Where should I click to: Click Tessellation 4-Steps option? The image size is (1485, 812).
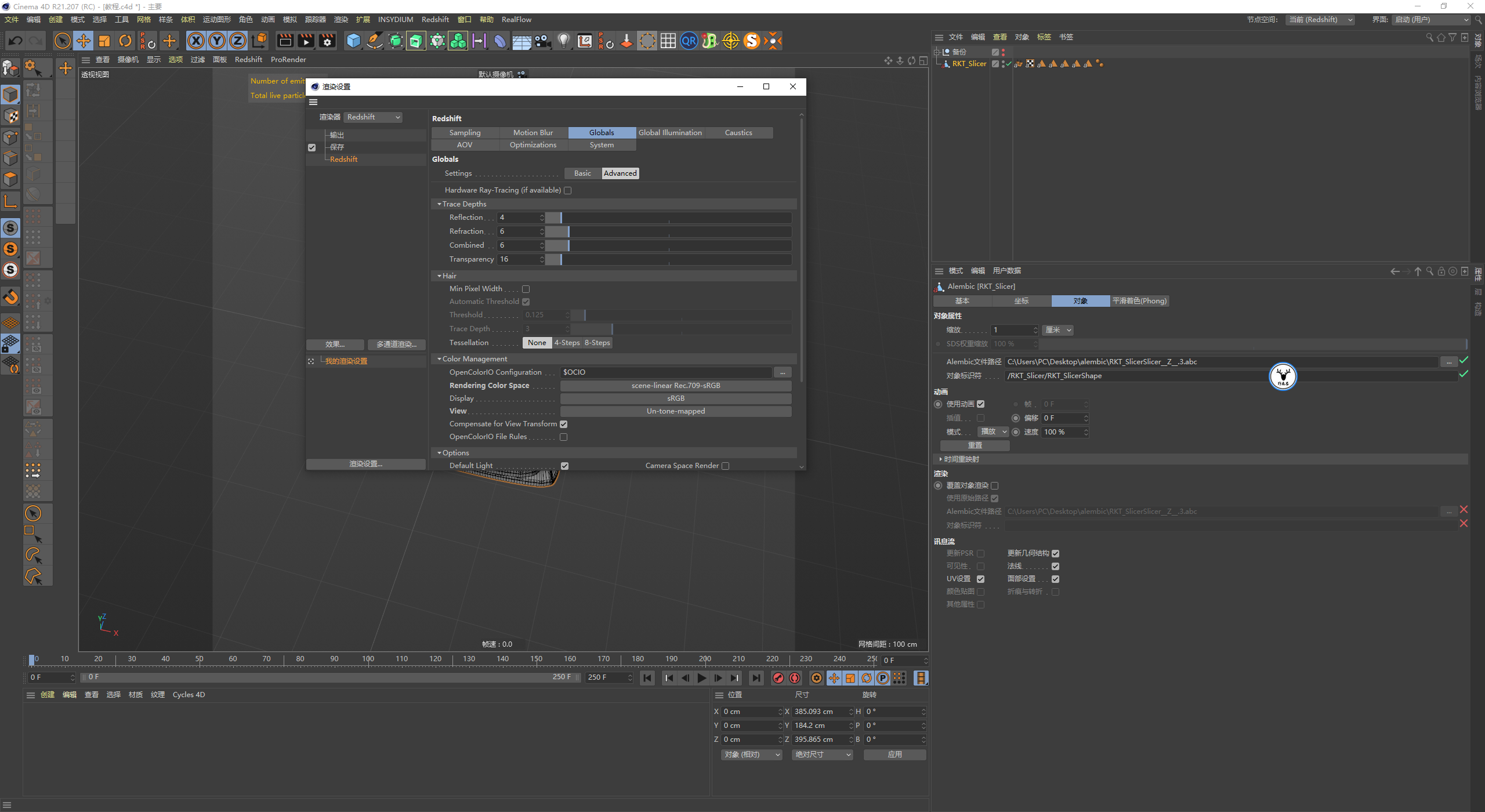pos(566,342)
